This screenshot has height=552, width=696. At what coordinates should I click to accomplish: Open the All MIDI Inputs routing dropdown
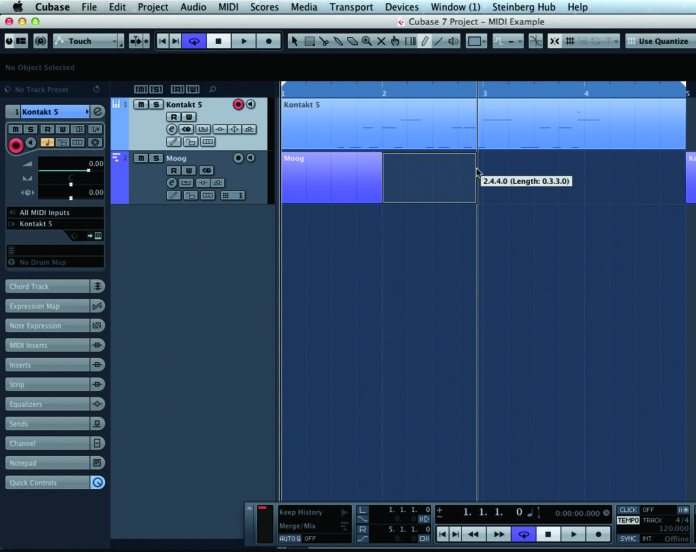coord(55,213)
